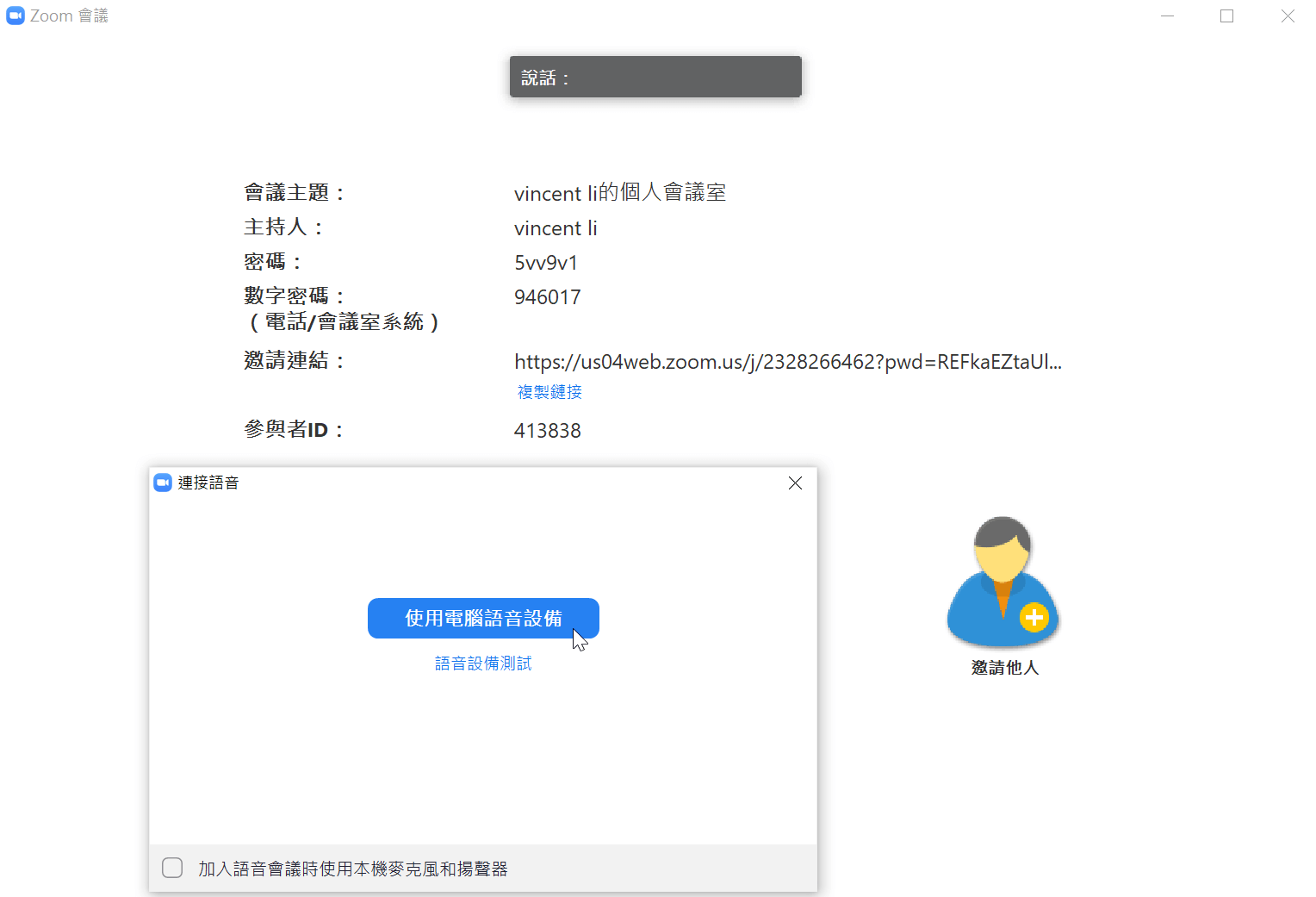Click the host name vincent li
This screenshot has width=1316, height=897.
click(x=556, y=228)
